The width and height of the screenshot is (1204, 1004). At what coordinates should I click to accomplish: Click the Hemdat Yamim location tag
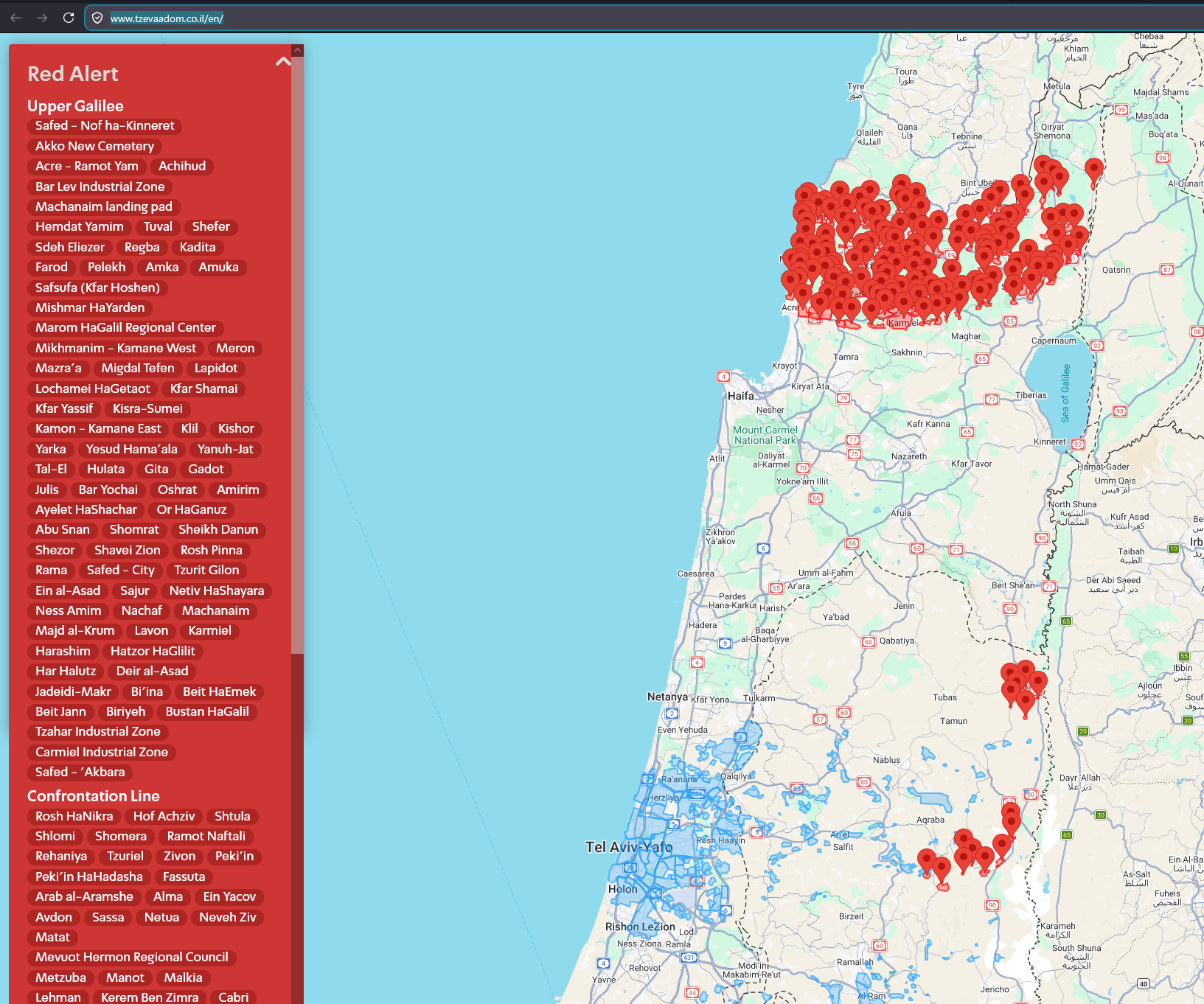80,227
